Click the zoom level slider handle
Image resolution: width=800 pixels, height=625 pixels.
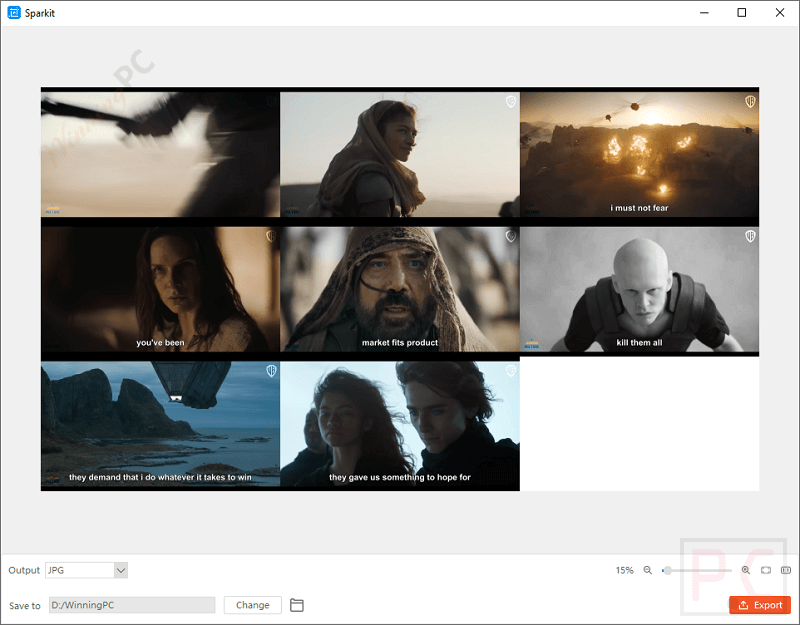[x=667, y=570]
